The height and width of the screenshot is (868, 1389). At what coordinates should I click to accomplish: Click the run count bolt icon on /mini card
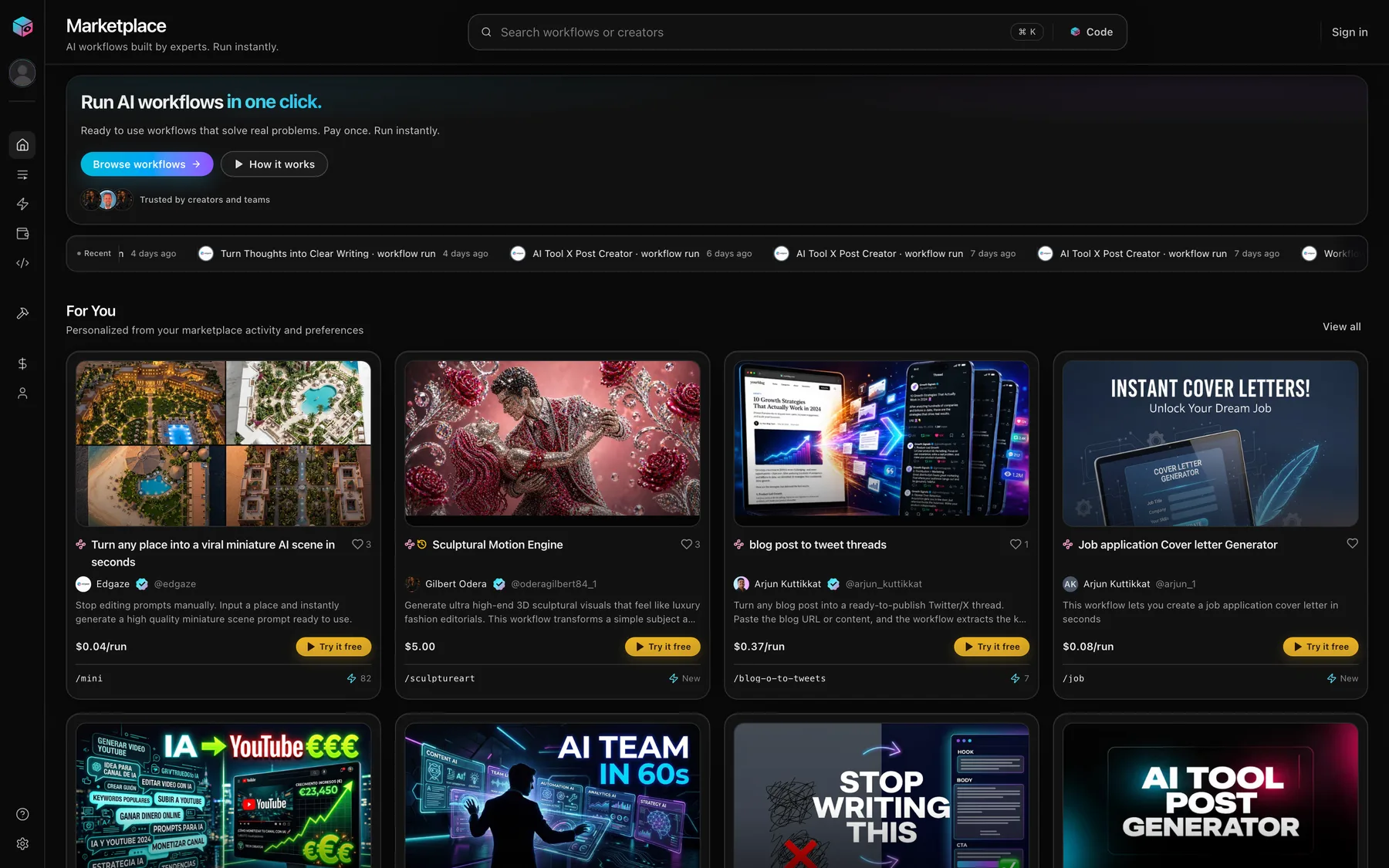point(352,678)
